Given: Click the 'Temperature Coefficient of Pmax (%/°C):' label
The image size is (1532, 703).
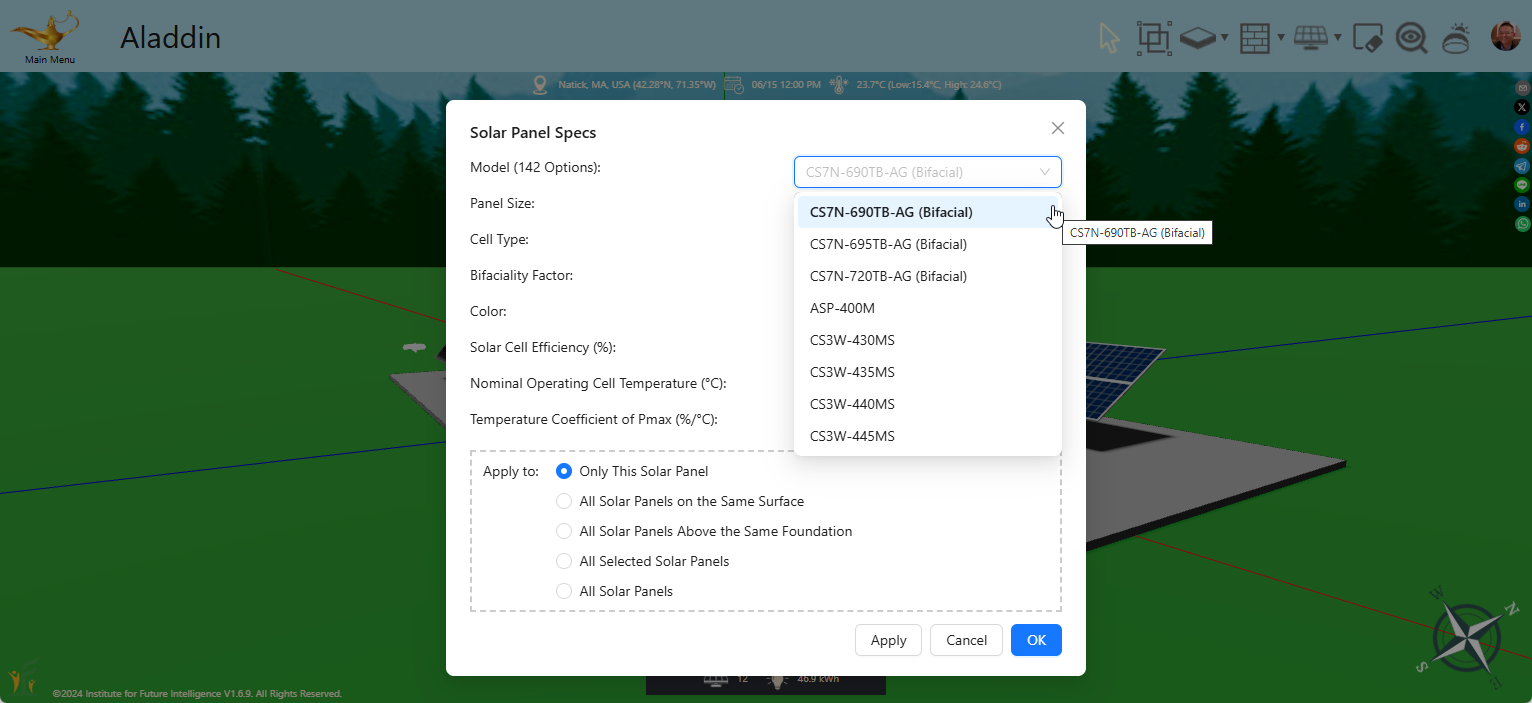Looking at the screenshot, I should point(594,419).
